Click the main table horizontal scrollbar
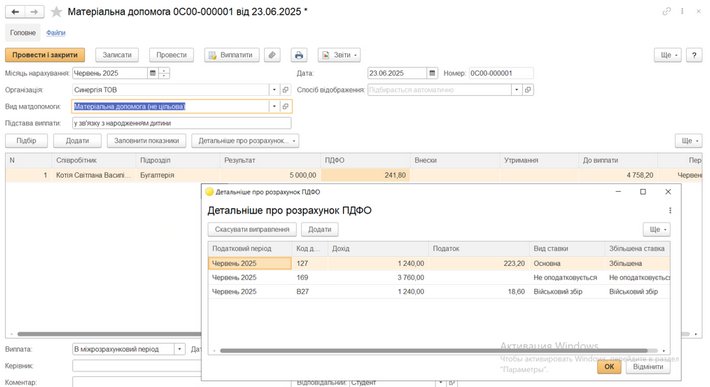The image size is (710, 387). tap(109, 334)
